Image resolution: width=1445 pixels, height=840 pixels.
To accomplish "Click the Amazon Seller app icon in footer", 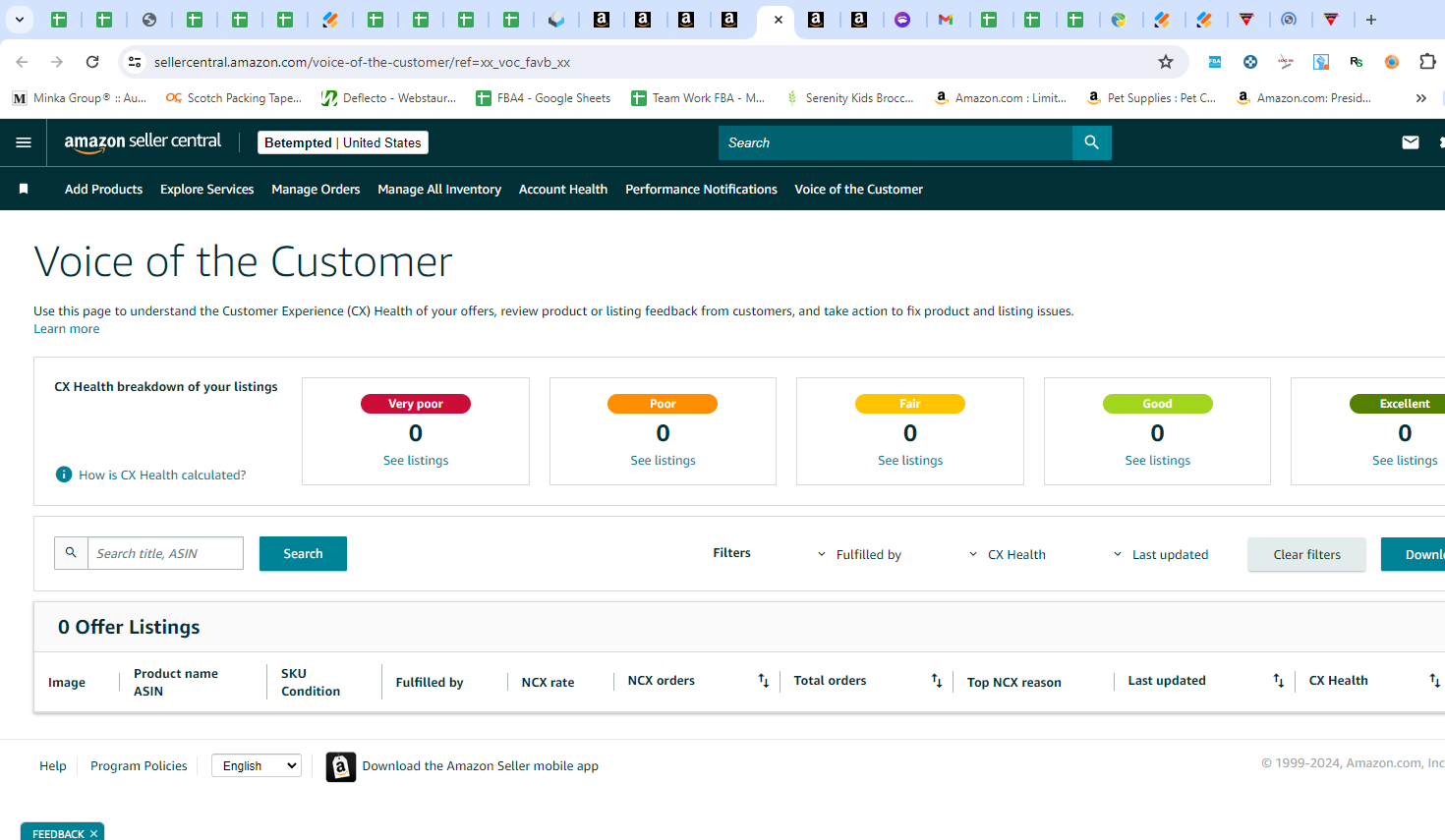I will [341, 766].
